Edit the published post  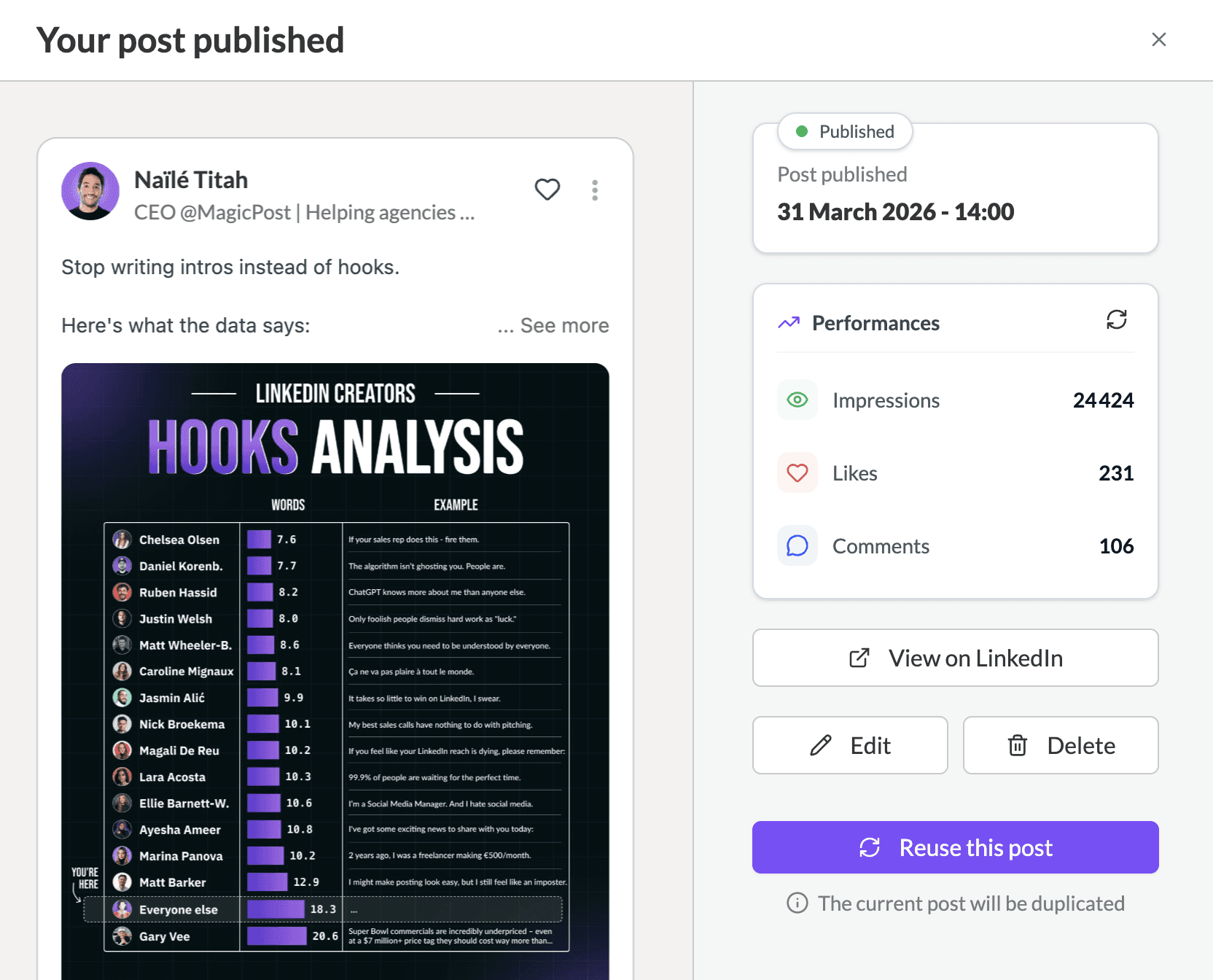[850, 745]
